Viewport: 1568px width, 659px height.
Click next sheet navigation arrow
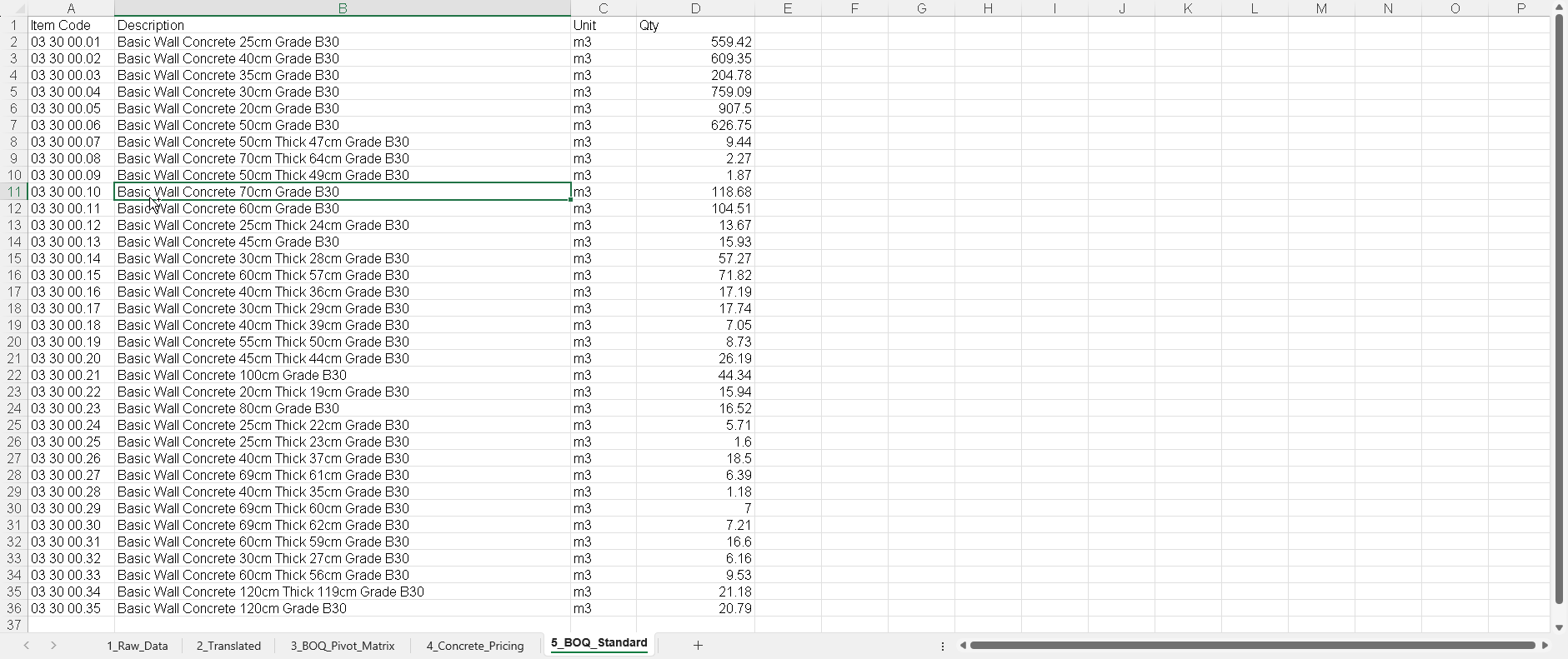(x=53, y=645)
